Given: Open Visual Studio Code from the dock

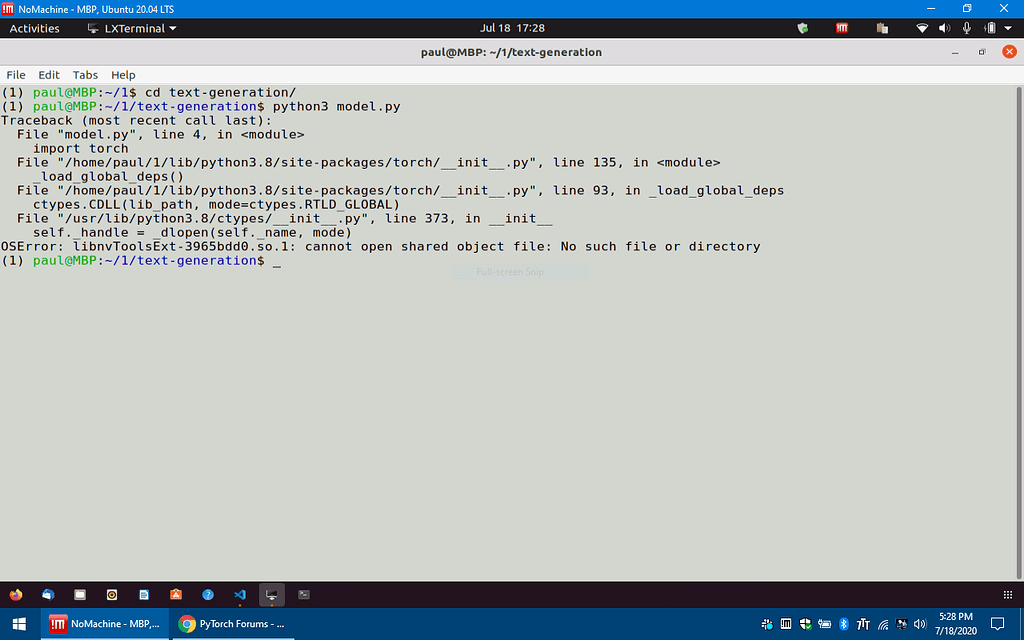Looking at the screenshot, I should (x=240, y=594).
